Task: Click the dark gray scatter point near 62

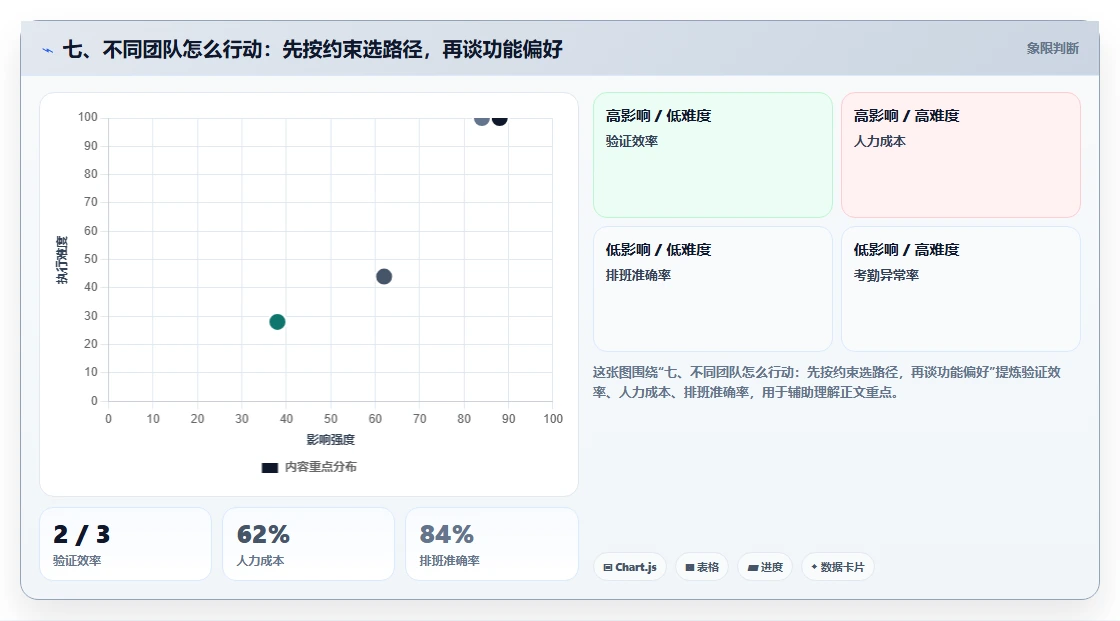Action: click(x=384, y=277)
